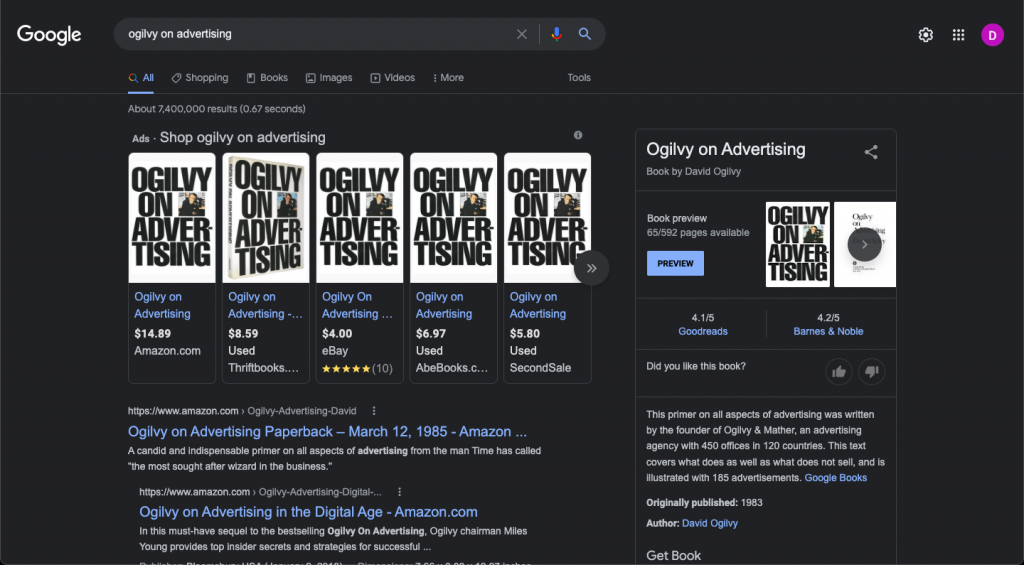Click the magnifier search button
The width and height of the screenshot is (1024, 565).
point(584,34)
